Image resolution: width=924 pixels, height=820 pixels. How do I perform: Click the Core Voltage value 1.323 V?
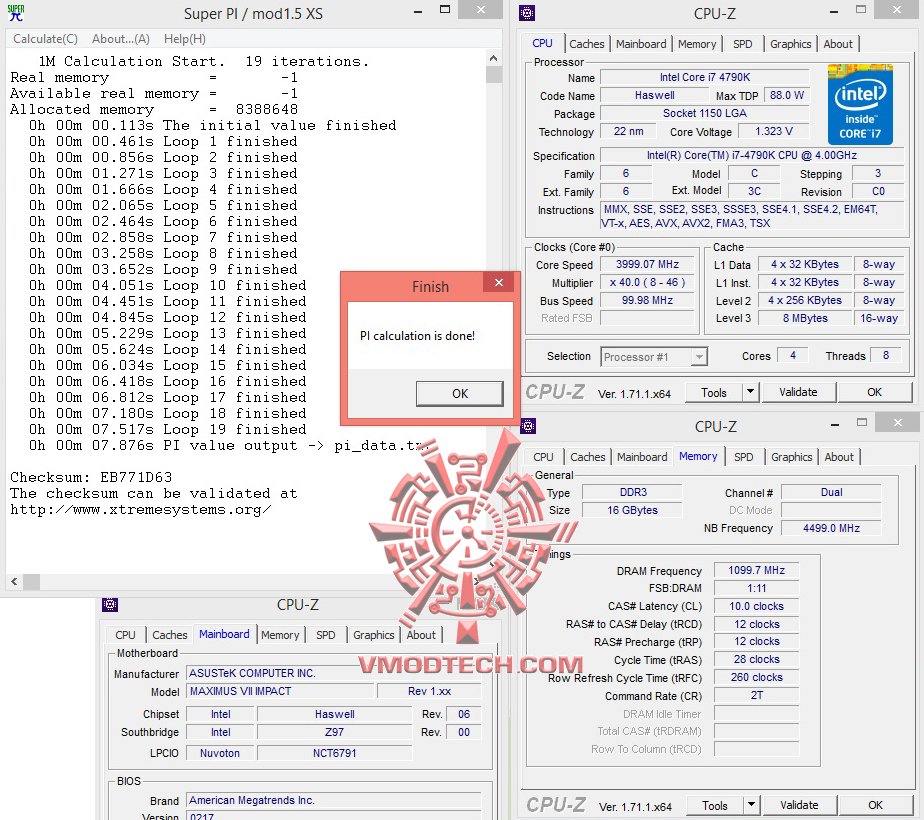click(x=774, y=131)
